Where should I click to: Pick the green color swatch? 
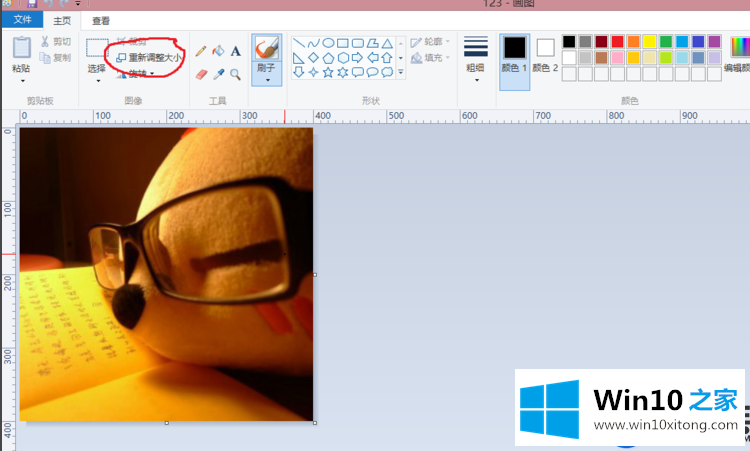(x=666, y=42)
